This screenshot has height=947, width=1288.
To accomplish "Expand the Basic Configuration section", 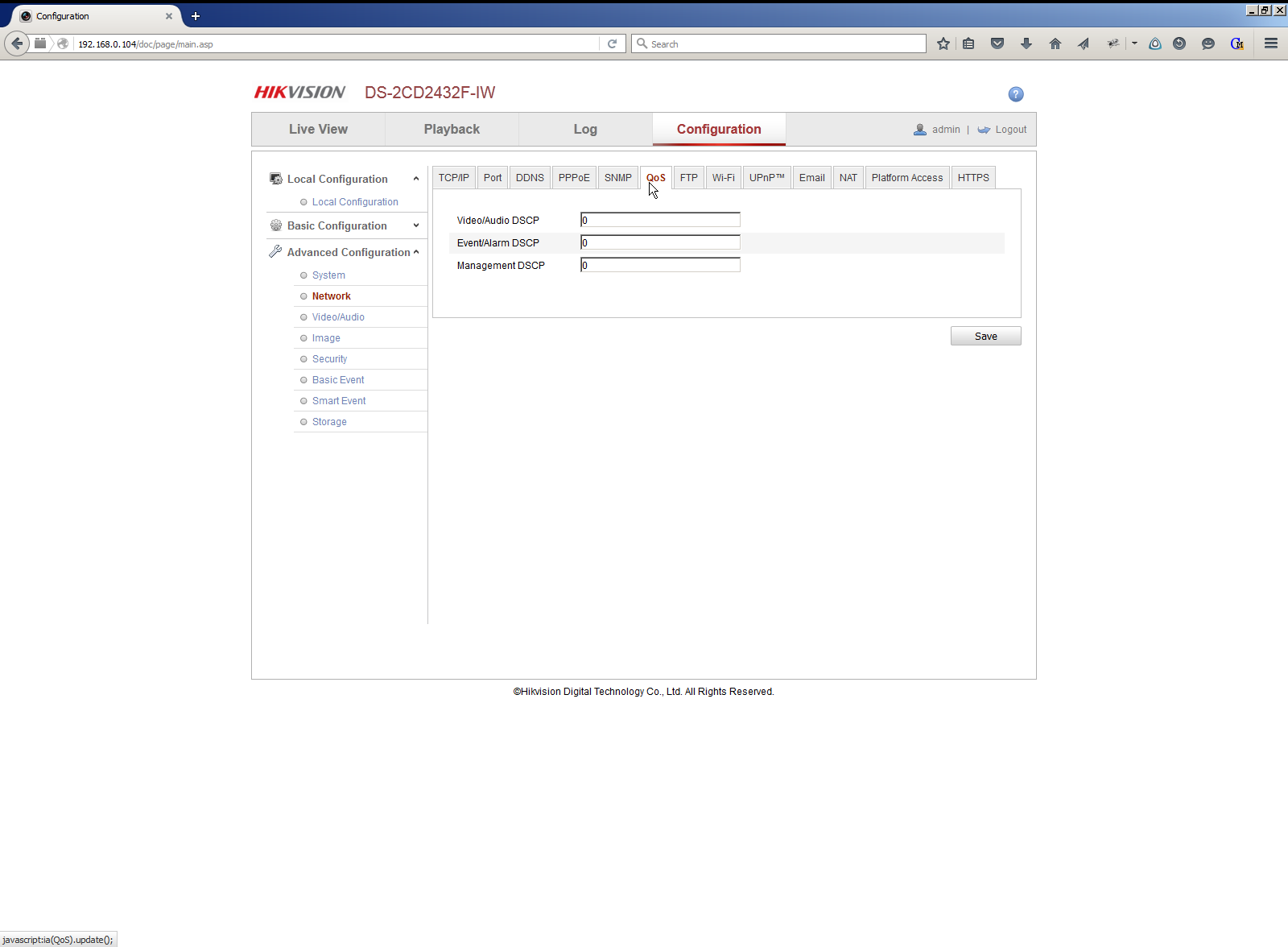I will tap(416, 225).
